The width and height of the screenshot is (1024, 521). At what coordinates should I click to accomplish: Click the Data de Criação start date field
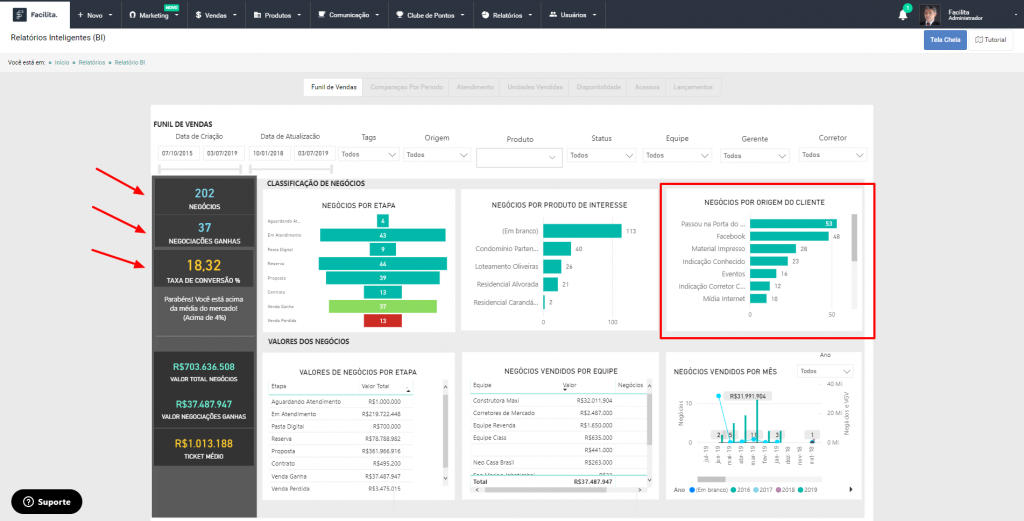(177, 154)
